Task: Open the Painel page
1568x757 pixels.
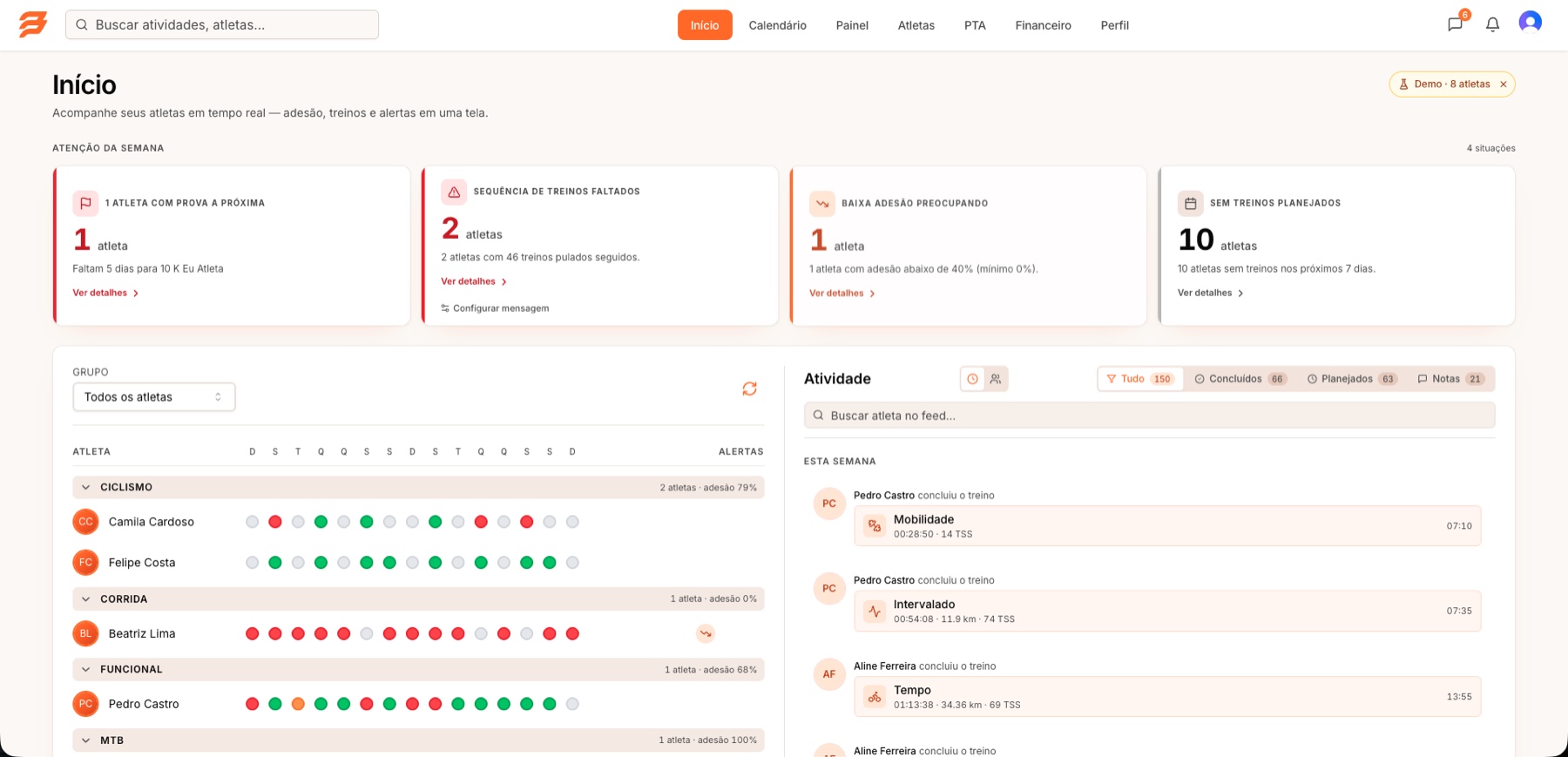Action: [852, 25]
